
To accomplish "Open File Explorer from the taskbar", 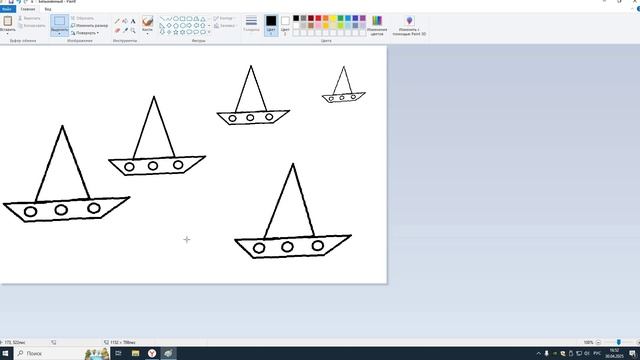I will [136, 353].
